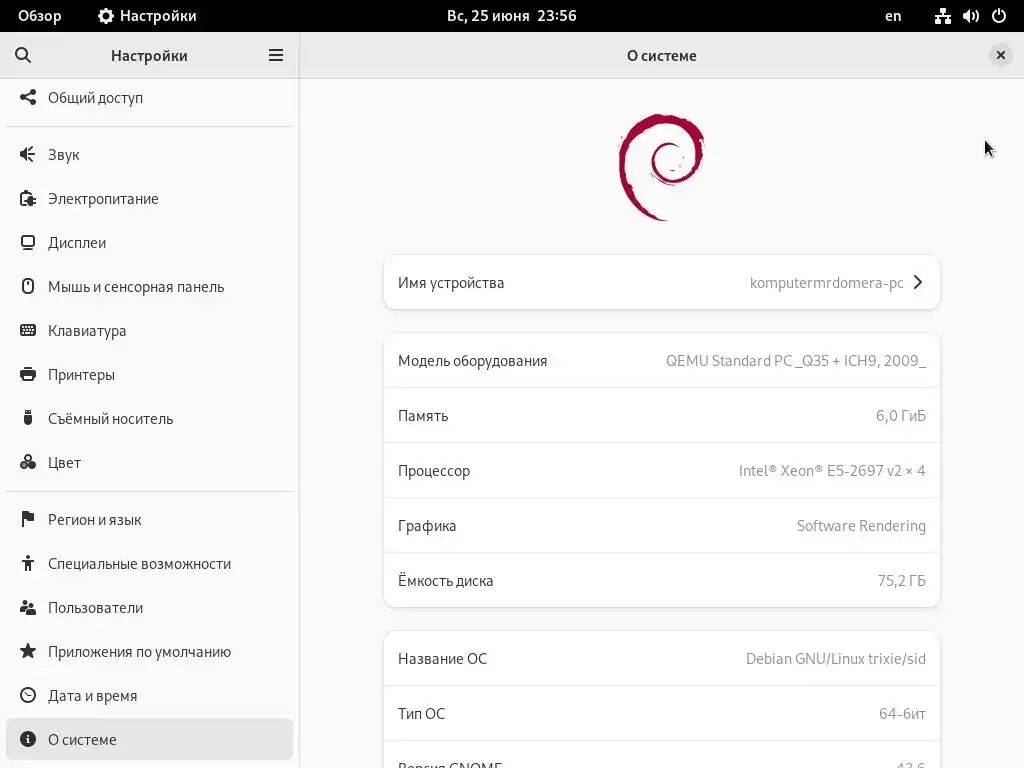This screenshot has width=1024, height=768.
Task: Open Принтеры settings
Action: point(150,374)
